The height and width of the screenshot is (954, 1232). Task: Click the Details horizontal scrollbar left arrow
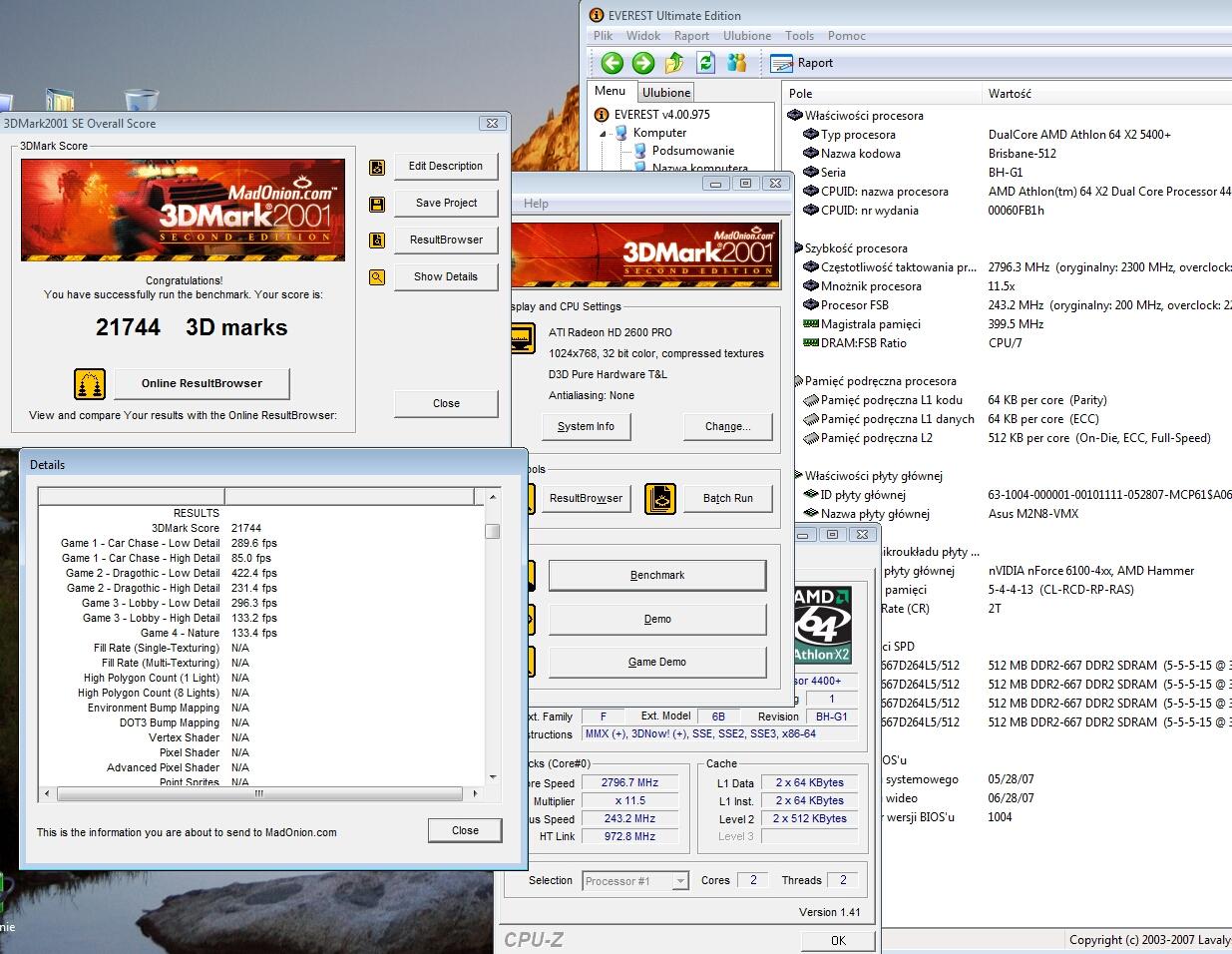[x=48, y=794]
